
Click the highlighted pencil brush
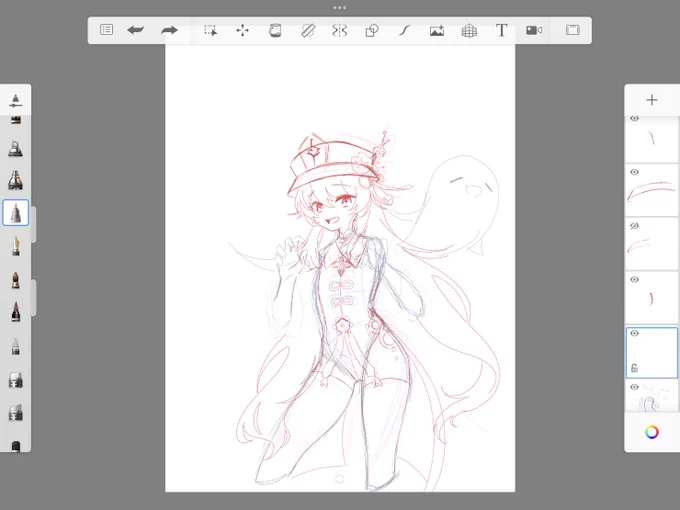(16, 212)
